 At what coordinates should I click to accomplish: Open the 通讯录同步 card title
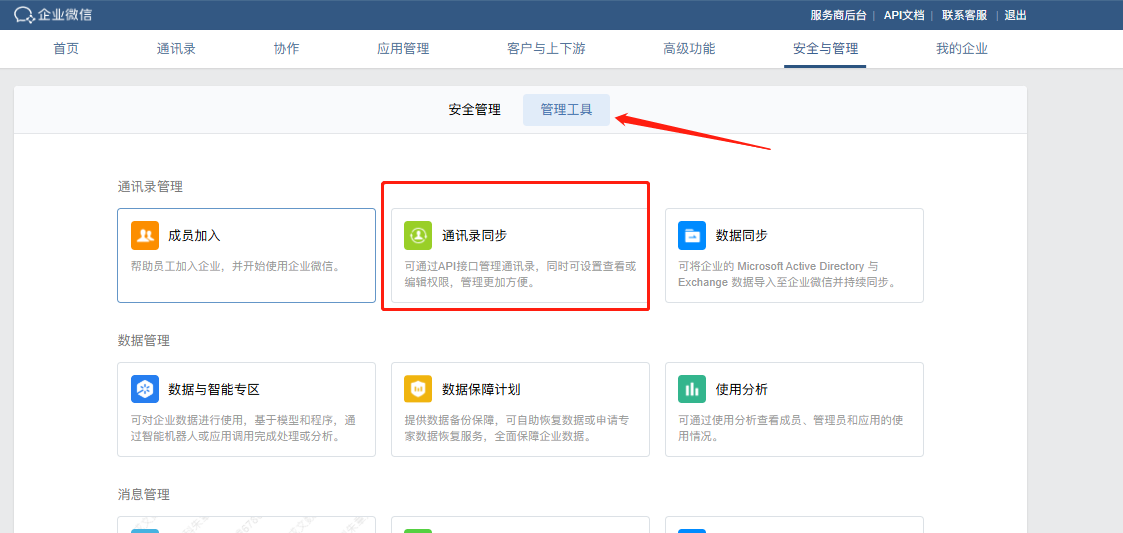pyautogui.click(x=475, y=235)
